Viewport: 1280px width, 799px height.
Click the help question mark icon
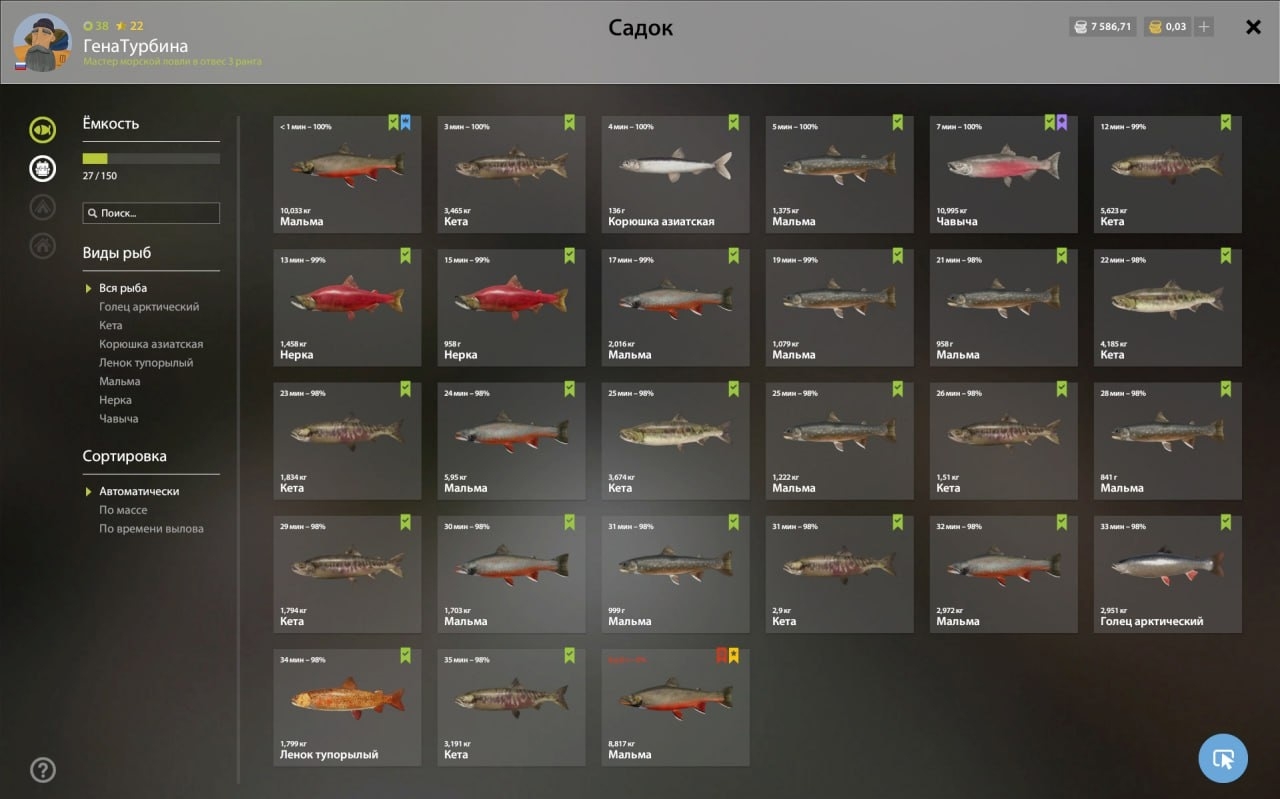click(x=43, y=770)
